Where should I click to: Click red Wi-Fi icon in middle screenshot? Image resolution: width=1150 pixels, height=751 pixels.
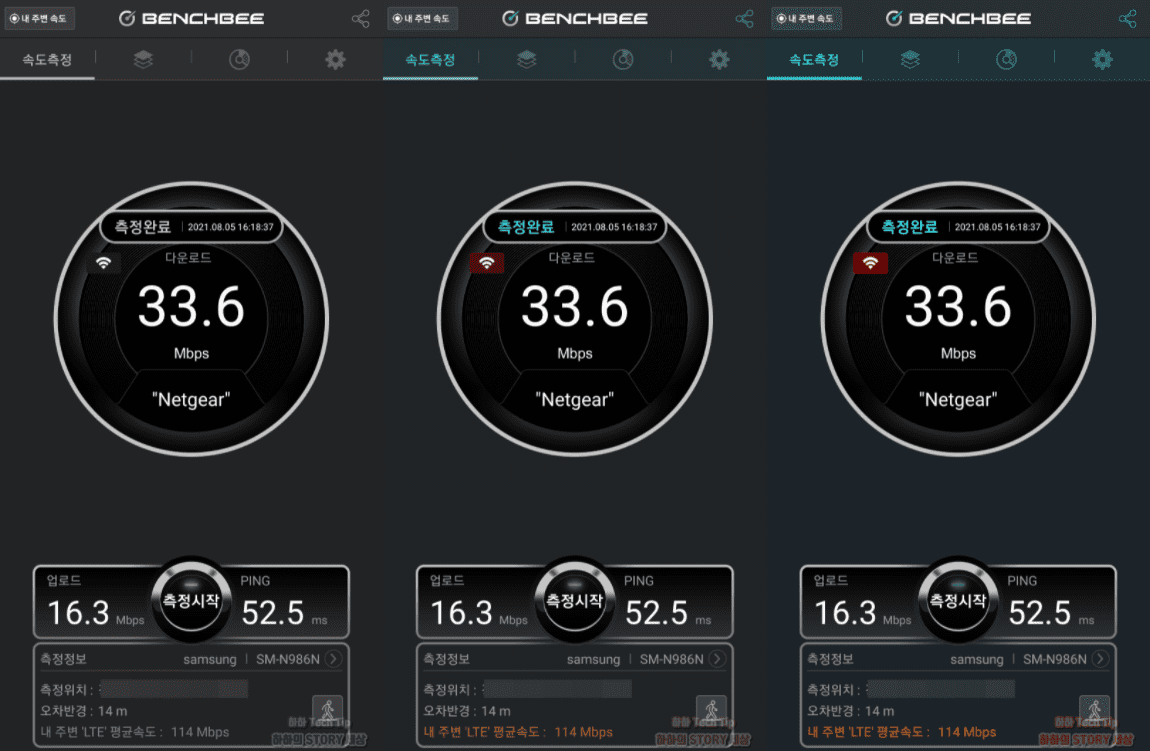(487, 263)
